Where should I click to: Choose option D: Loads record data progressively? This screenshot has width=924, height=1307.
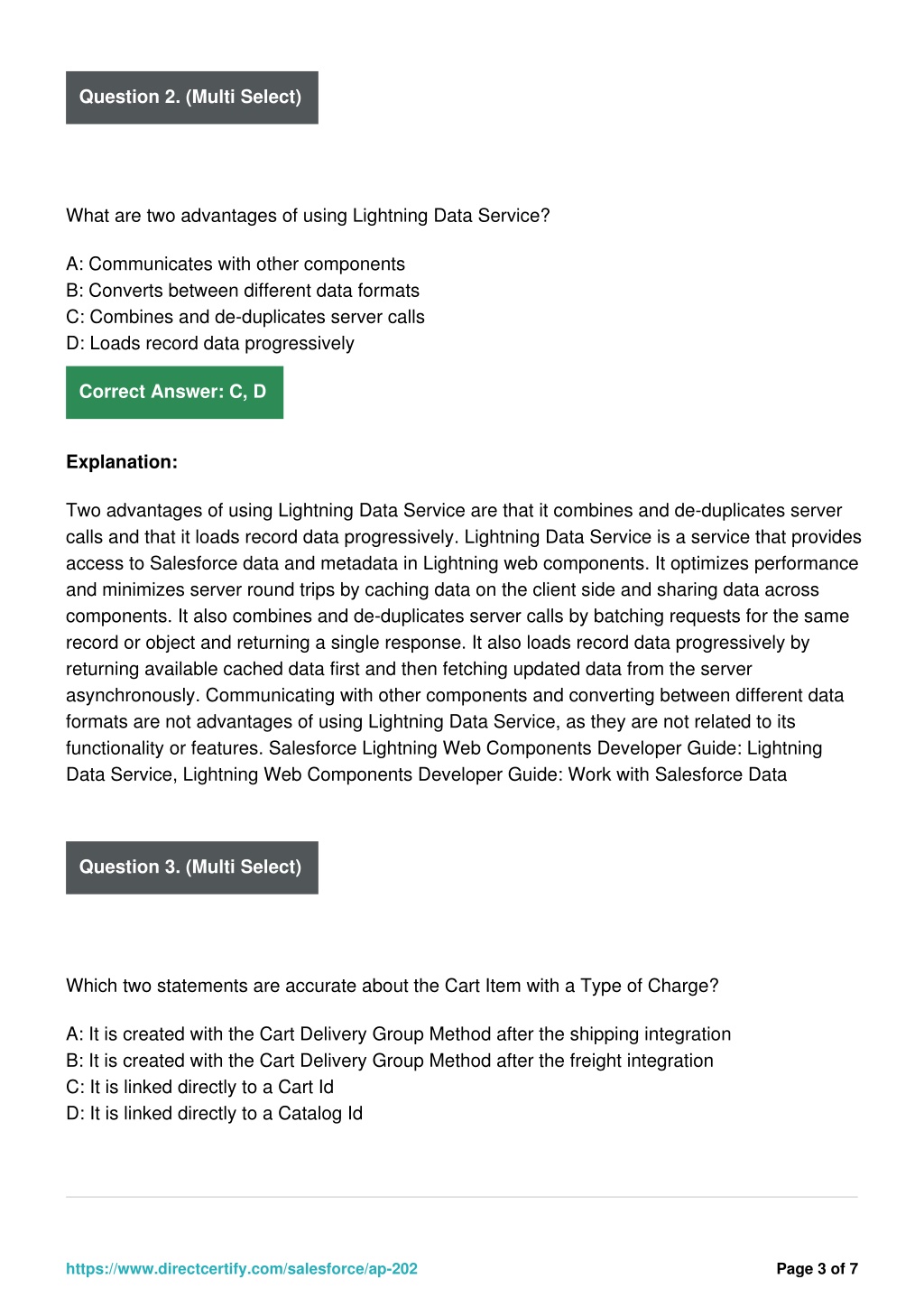pyautogui.click(x=210, y=343)
